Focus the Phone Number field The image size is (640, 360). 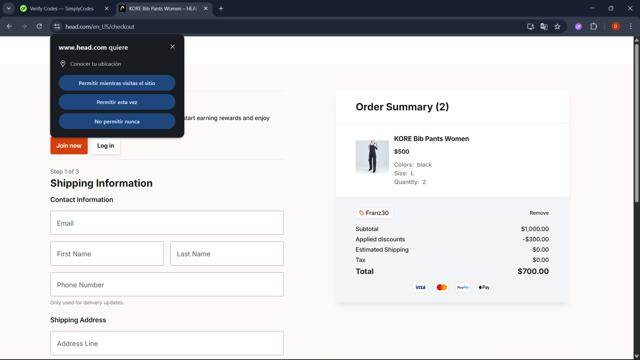click(167, 284)
